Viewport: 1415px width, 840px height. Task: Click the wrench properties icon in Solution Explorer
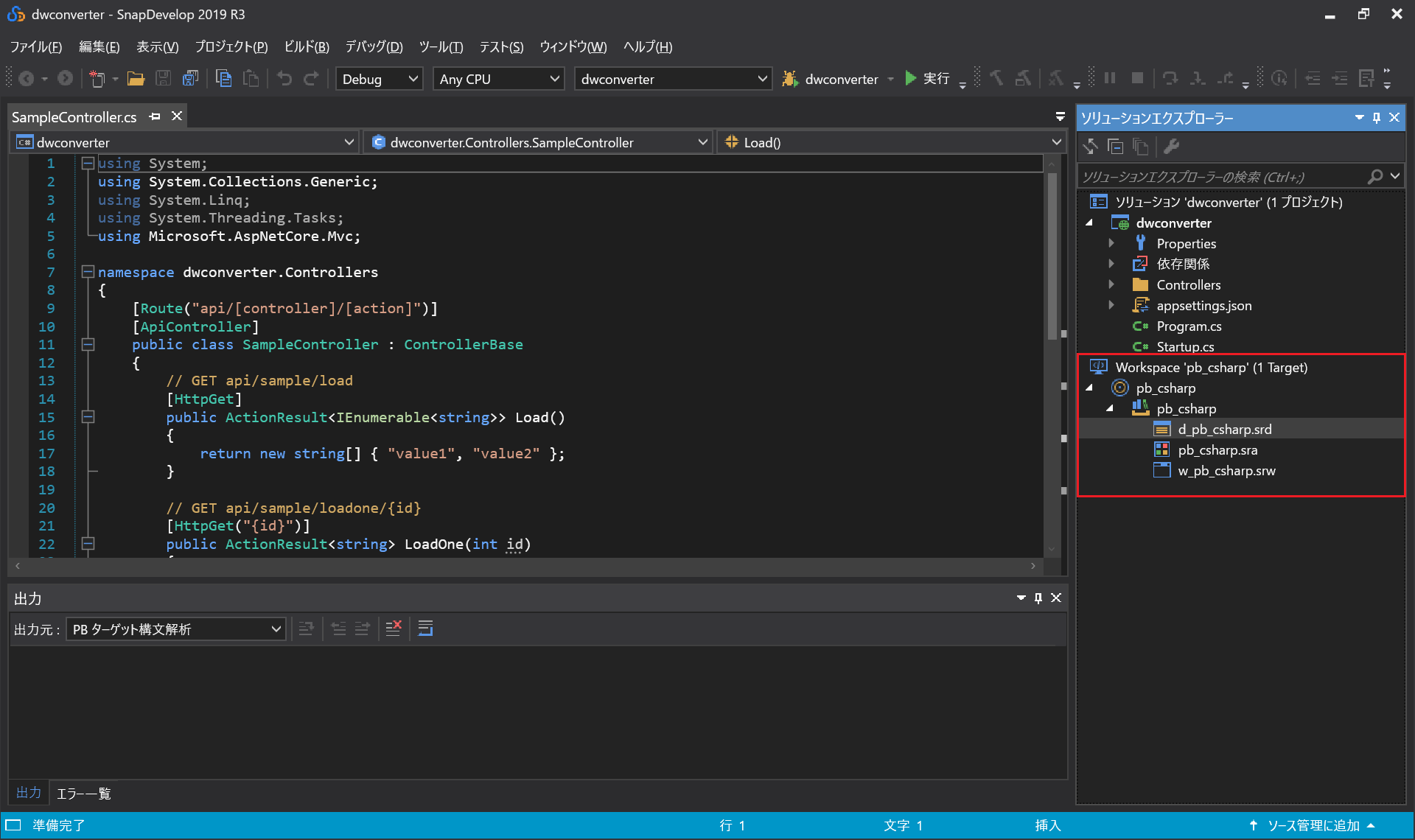coord(1171,147)
